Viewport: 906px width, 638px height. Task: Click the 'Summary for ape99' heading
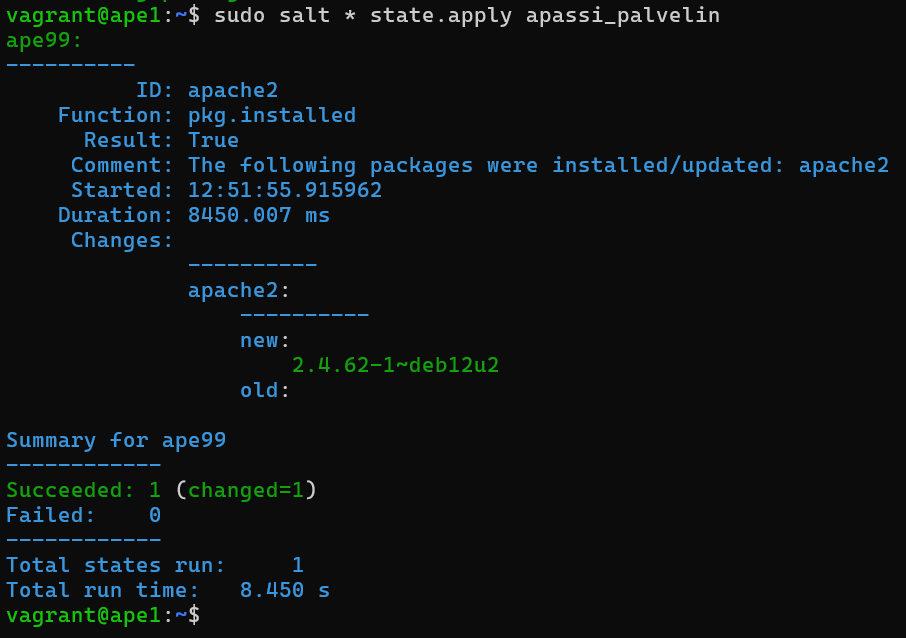(116, 440)
